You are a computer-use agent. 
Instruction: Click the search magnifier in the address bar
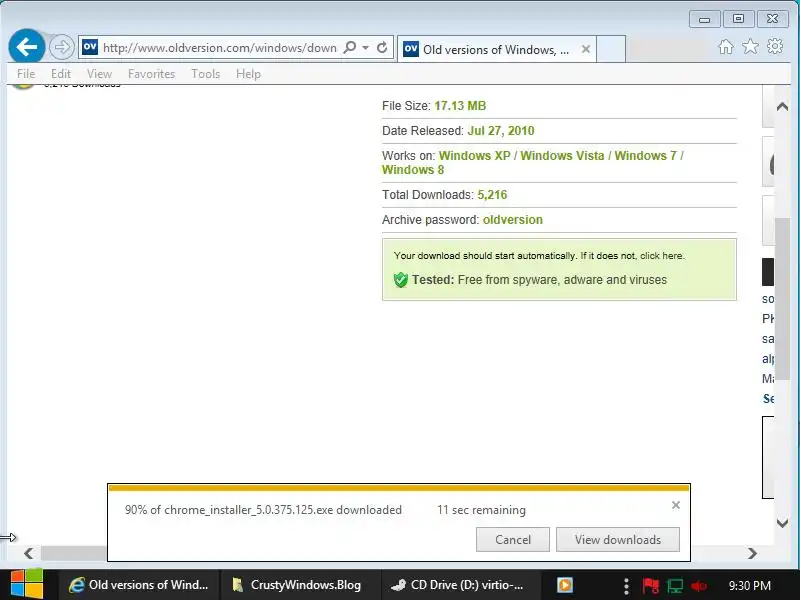pyautogui.click(x=350, y=47)
